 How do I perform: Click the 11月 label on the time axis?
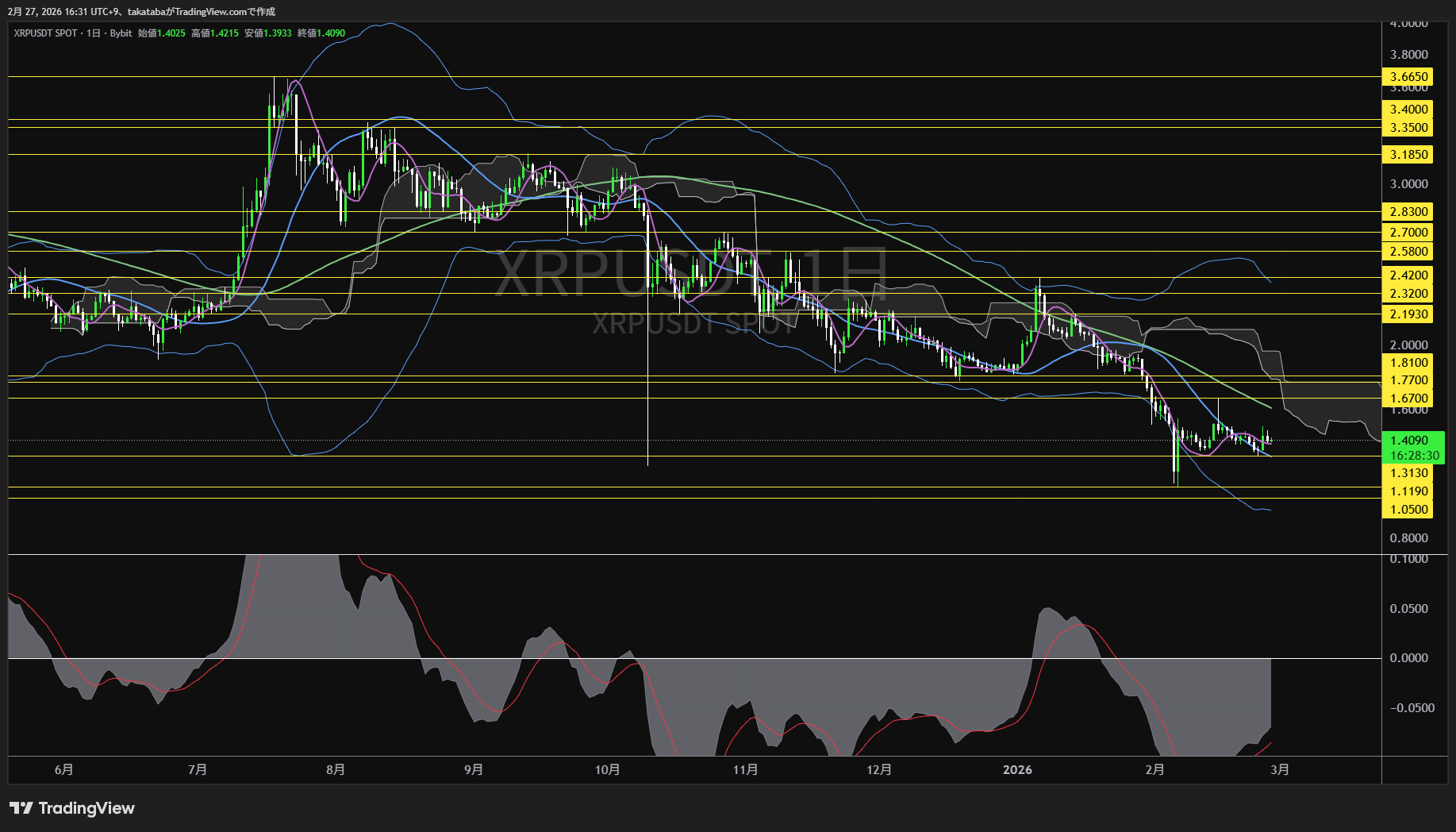(745, 770)
